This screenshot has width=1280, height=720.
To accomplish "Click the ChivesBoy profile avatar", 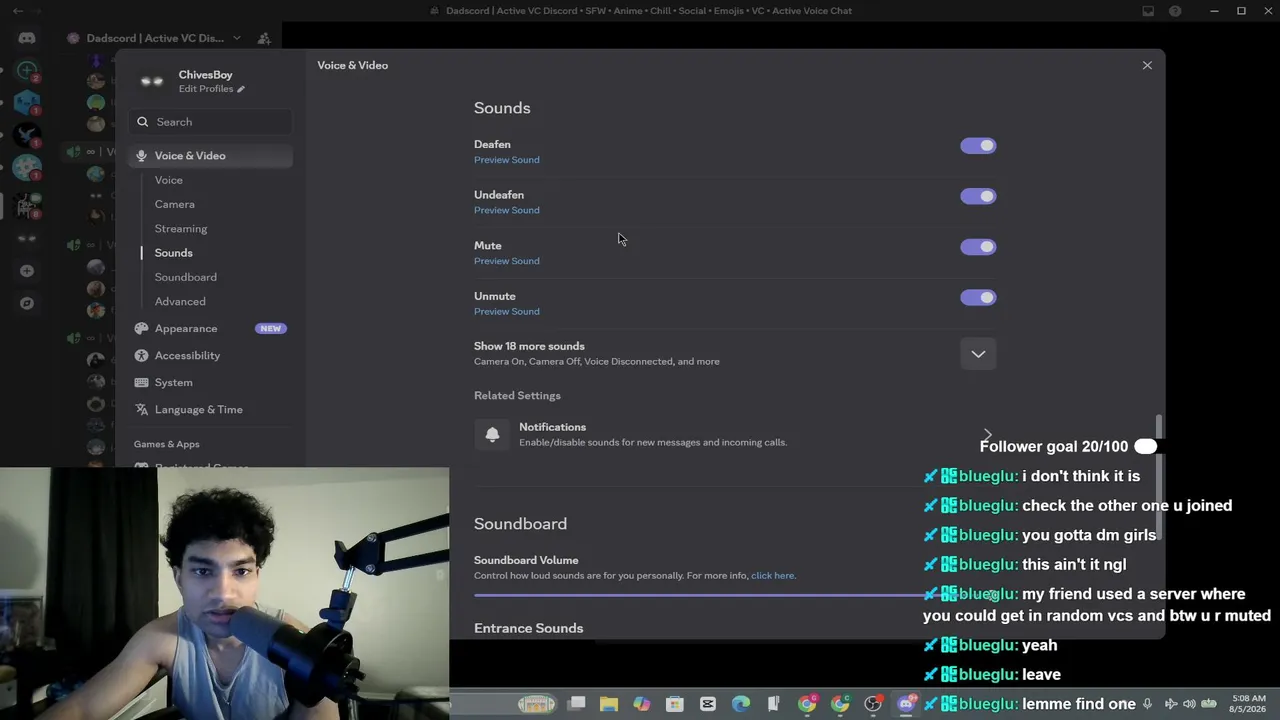I will click(x=152, y=81).
